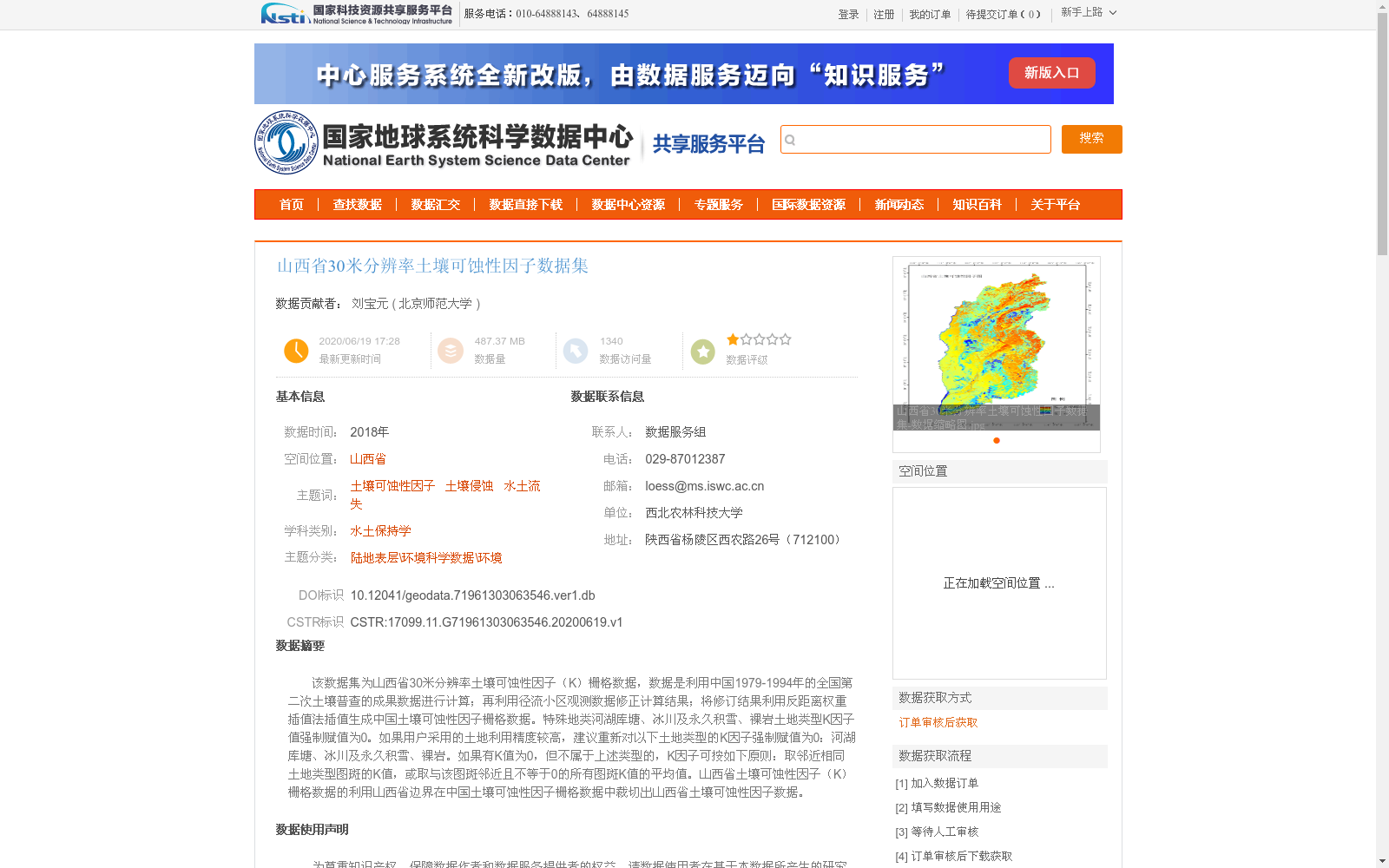Open the 新闻动态 menu item
The height and width of the screenshot is (868, 1389).
point(899,205)
